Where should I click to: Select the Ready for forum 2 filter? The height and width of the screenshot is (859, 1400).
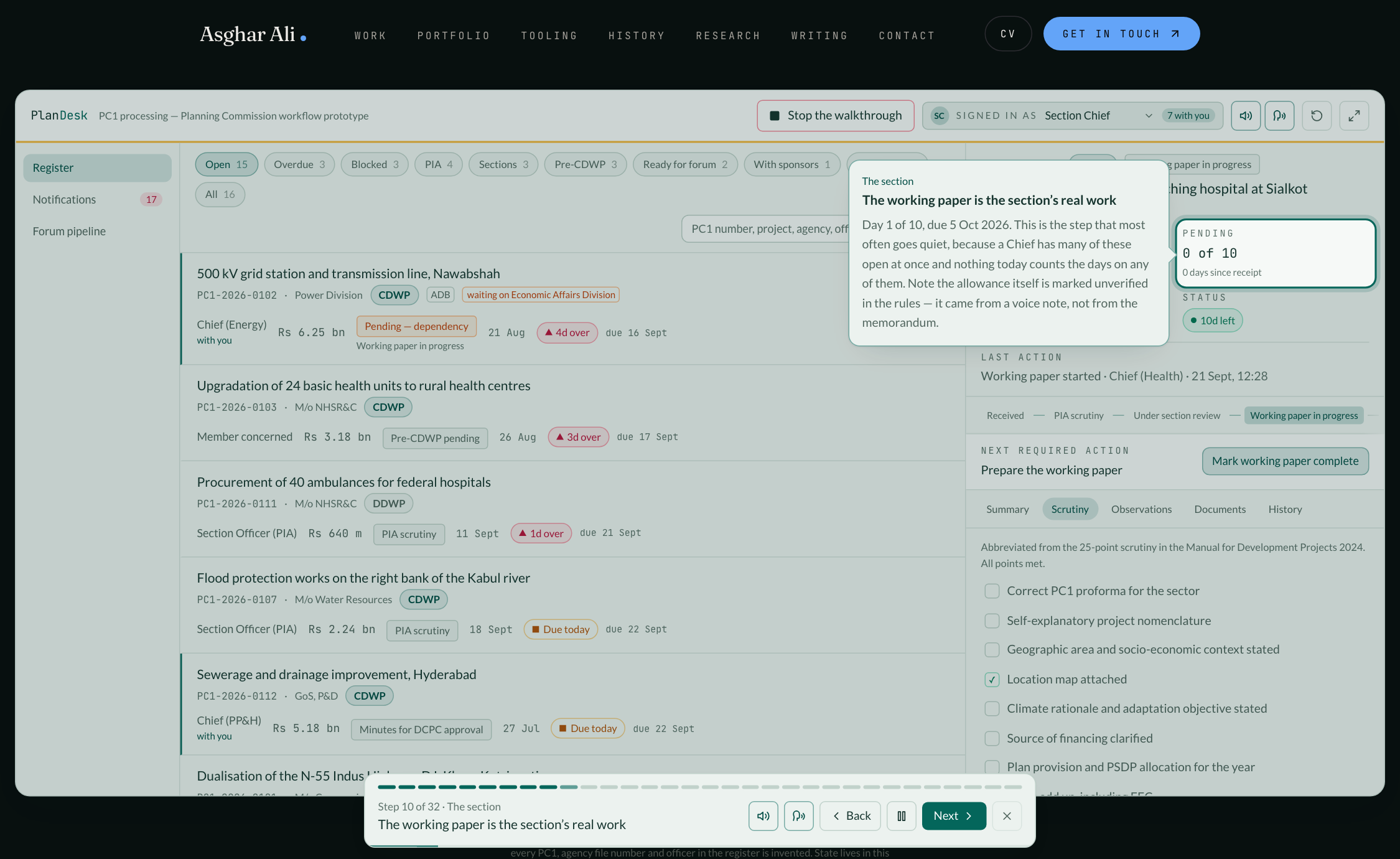[685, 164]
